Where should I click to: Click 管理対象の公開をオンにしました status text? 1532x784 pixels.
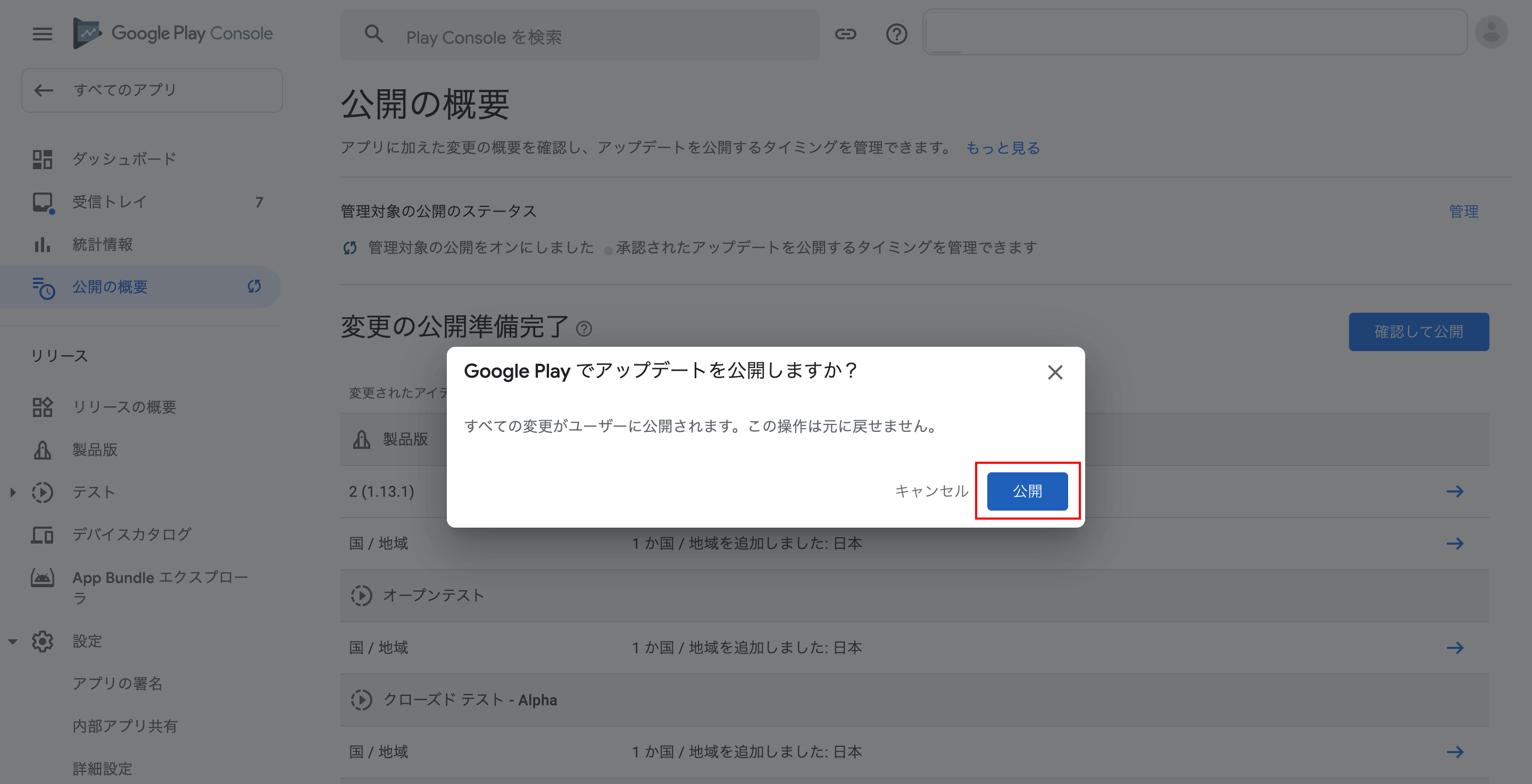(480, 247)
